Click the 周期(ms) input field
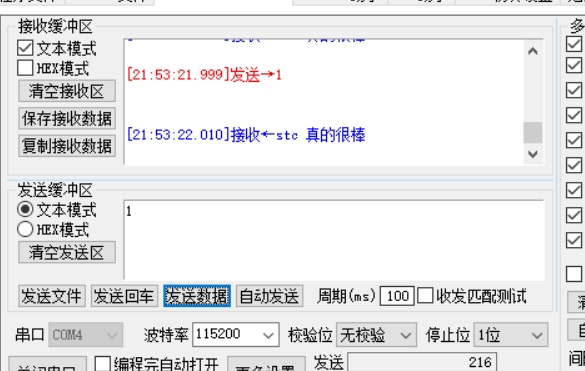This screenshot has height=371, width=585. coord(397,296)
